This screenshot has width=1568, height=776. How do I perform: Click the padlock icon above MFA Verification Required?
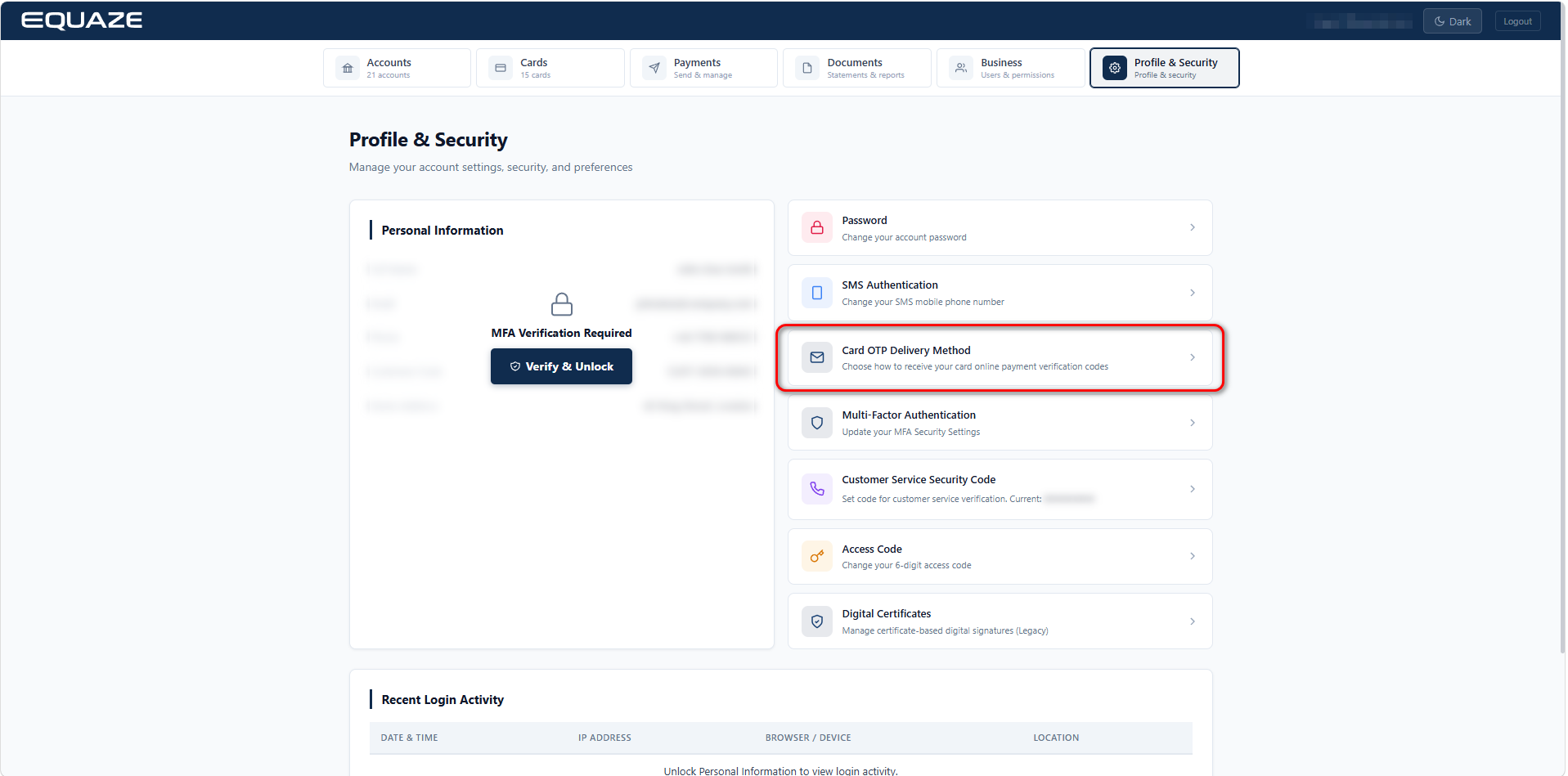click(562, 304)
